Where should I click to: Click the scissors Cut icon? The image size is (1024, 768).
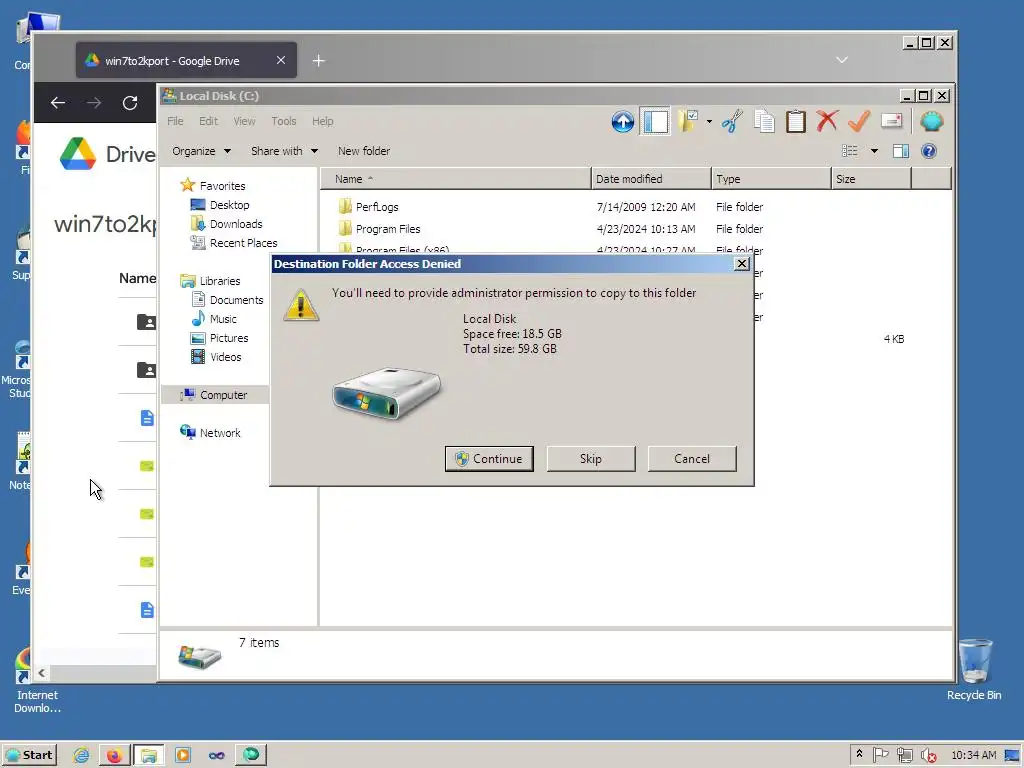coord(732,121)
